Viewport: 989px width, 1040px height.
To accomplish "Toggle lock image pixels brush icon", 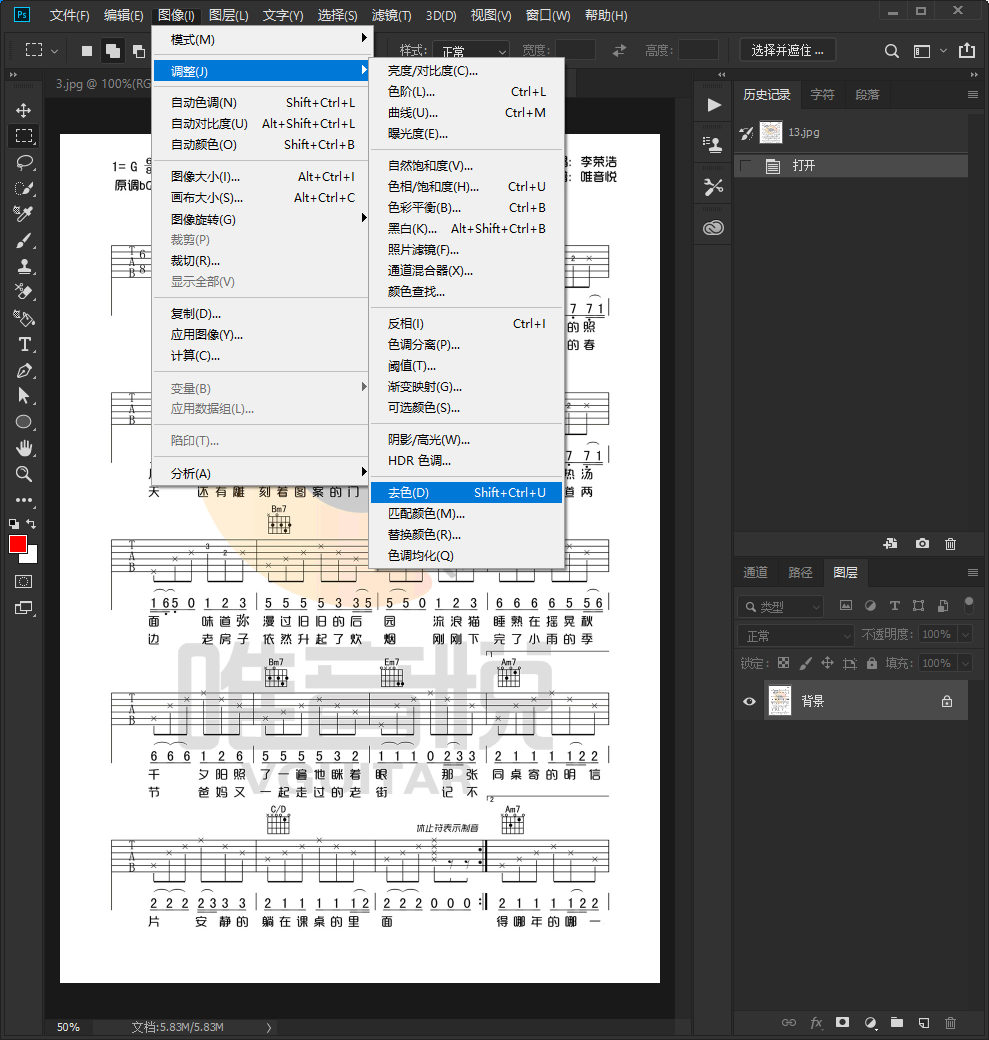I will 805,663.
